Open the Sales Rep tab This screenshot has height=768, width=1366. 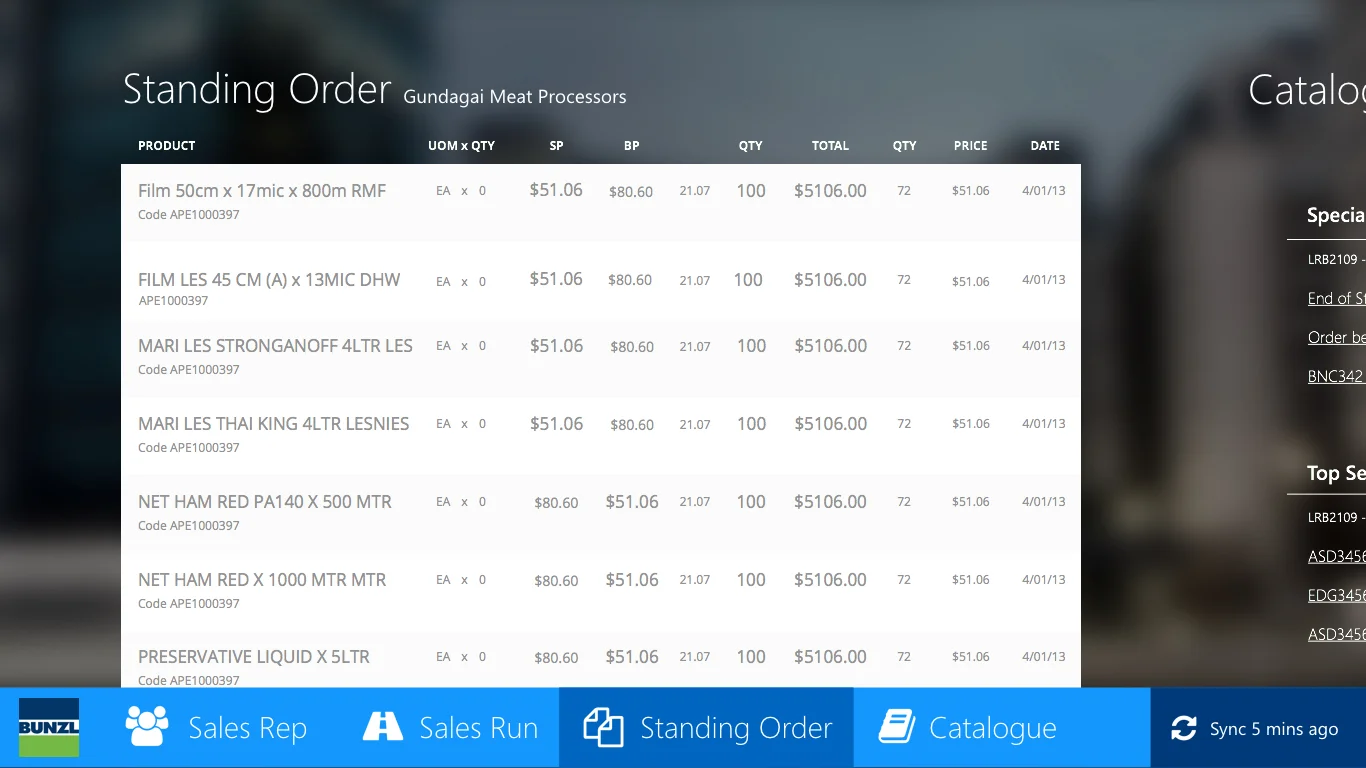click(216, 727)
